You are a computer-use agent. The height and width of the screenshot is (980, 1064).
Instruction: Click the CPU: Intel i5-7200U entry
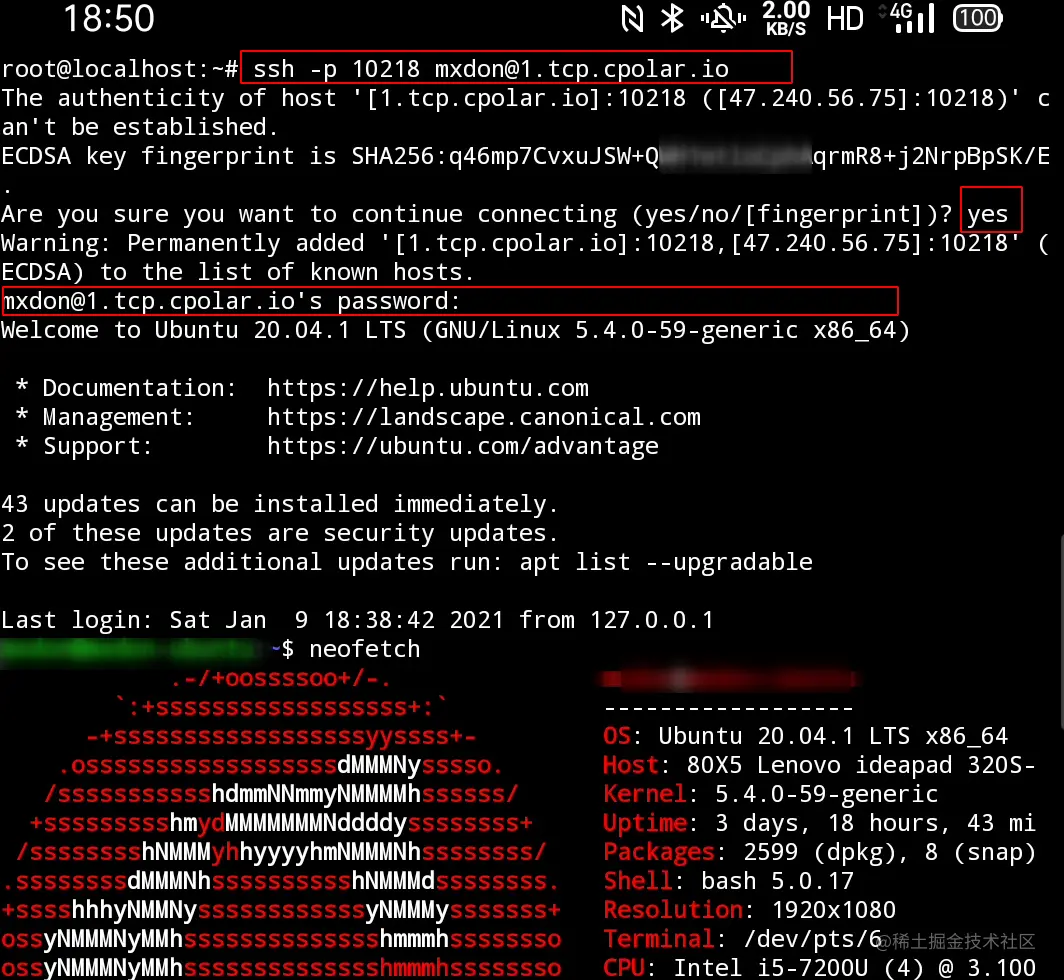point(819,967)
